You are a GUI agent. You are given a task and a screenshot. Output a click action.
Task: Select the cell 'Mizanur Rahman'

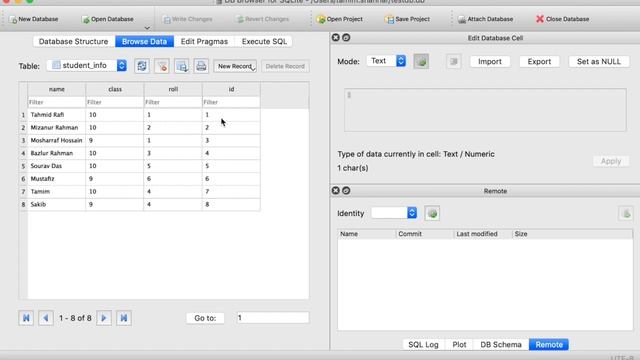pyautogui.click(x=57, y=127)
